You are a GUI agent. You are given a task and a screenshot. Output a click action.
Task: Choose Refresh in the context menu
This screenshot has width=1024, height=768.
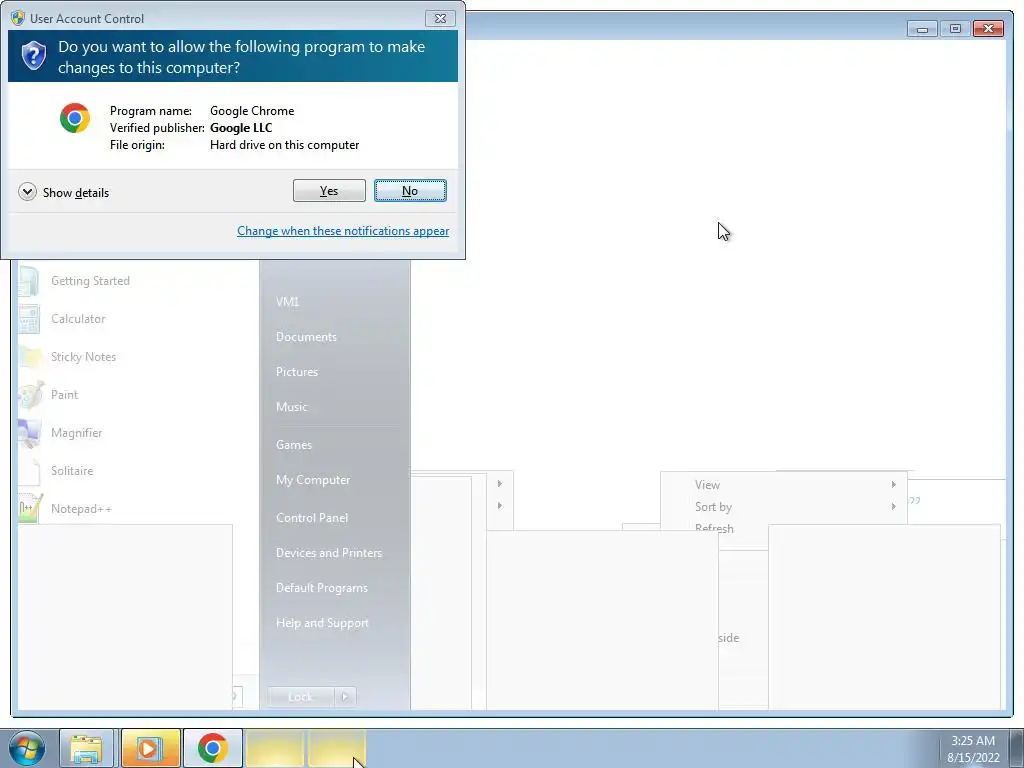[714, 527]
